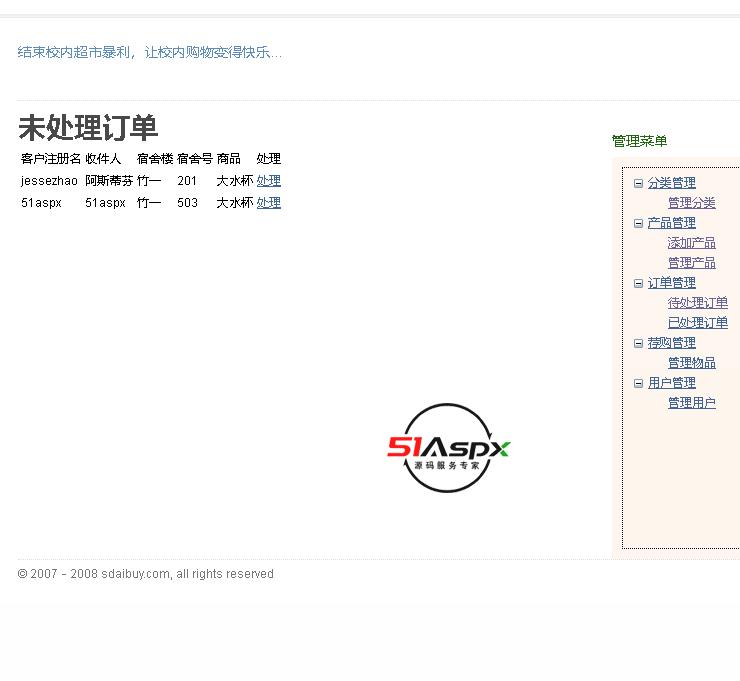Collapse the 荐购管理 tree node icon

pyautogui.click(x=639, y=343)
